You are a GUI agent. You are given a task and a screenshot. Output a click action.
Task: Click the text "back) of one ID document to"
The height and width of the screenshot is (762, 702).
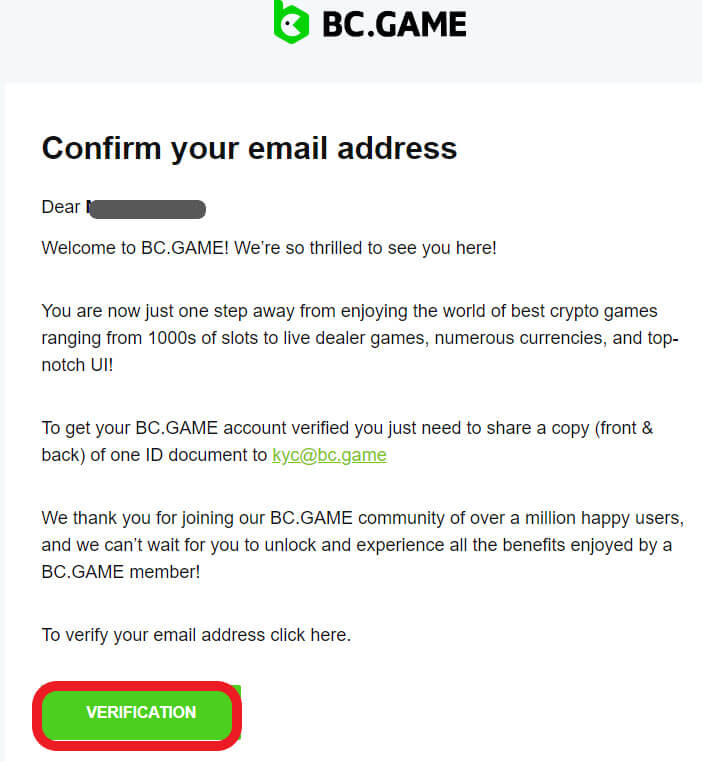[x=154, y=455]
